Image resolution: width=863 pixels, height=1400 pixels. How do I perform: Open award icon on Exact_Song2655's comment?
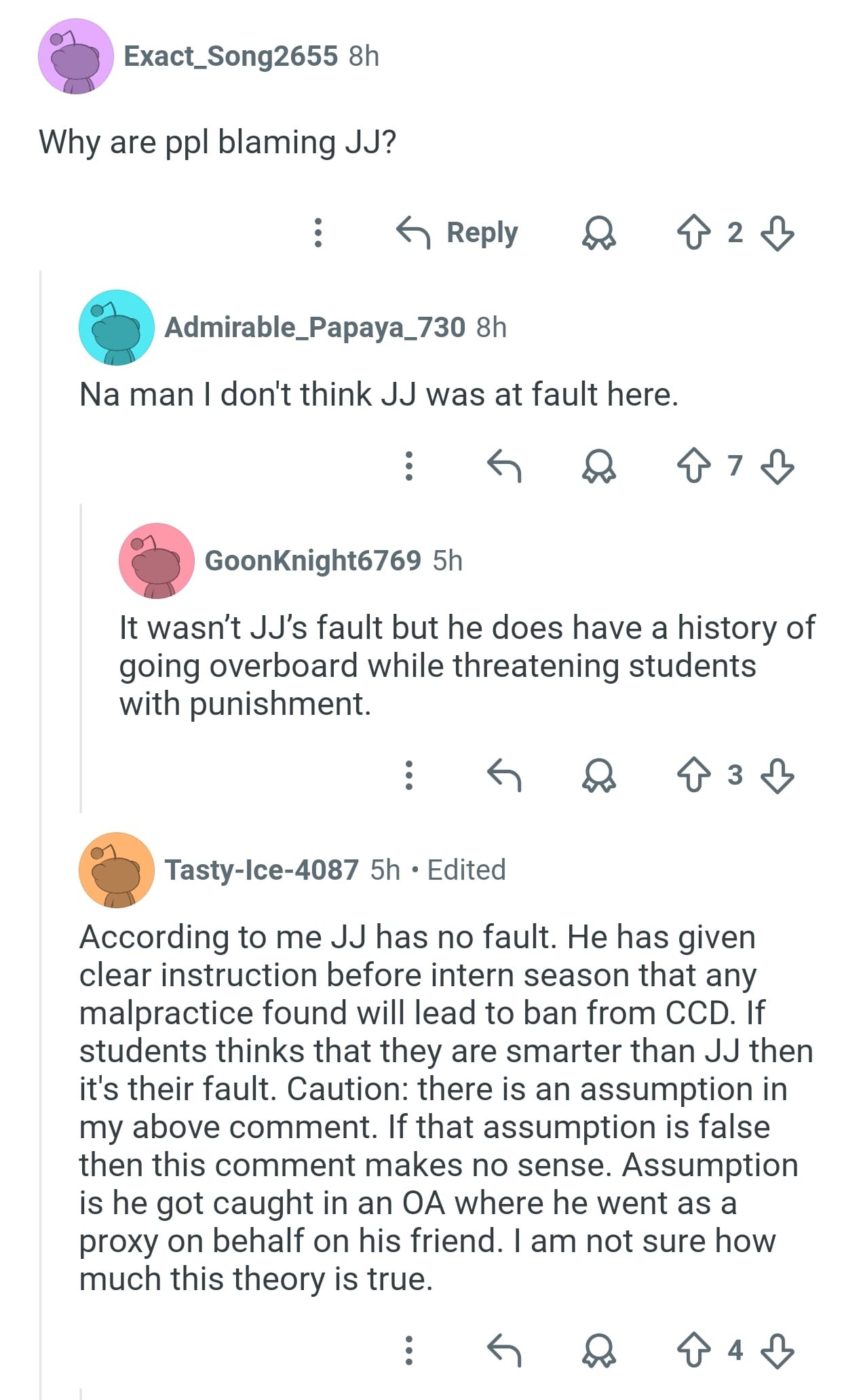pos(599,233)
